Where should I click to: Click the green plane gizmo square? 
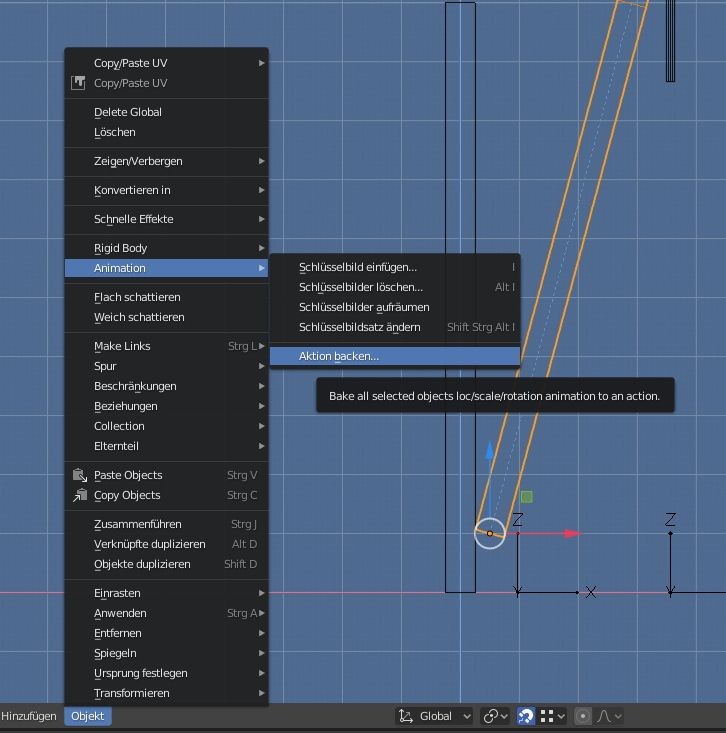click(526, 496)
